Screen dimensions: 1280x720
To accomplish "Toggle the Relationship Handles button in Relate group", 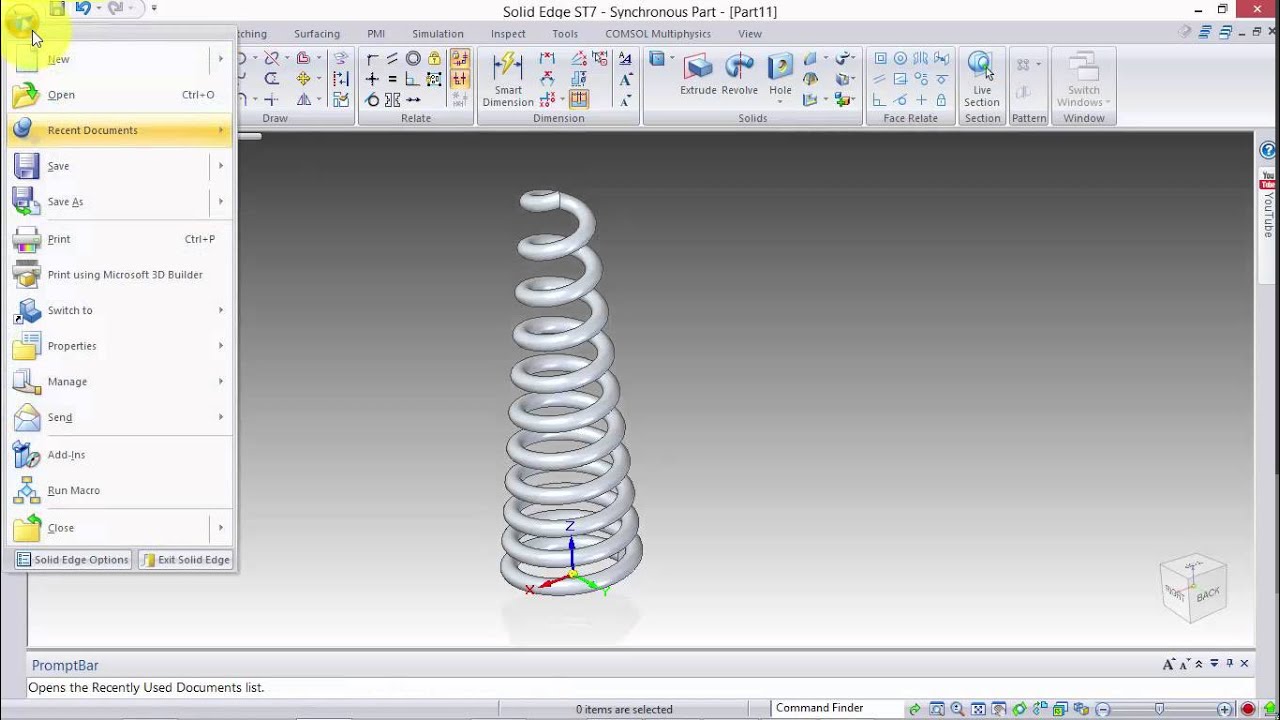I will (460, 79).
